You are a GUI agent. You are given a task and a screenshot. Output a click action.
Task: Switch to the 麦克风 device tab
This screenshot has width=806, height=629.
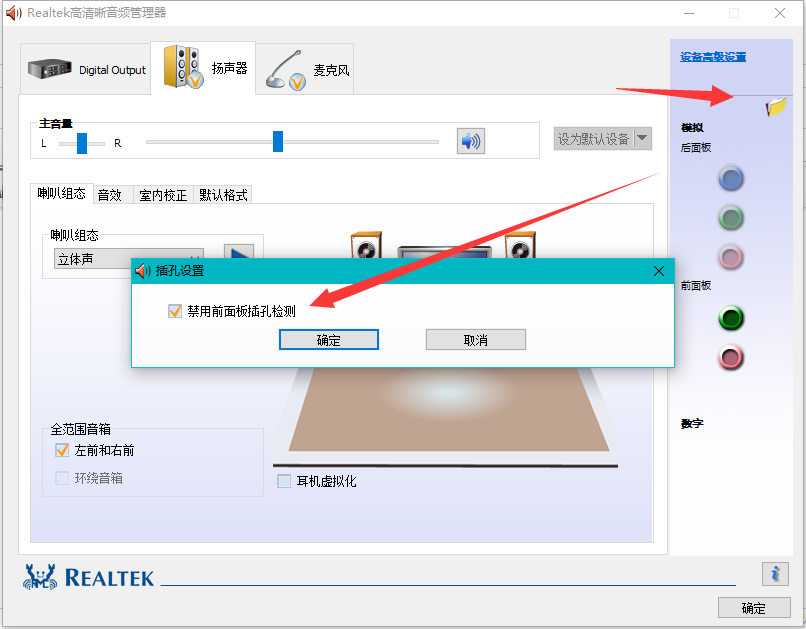(303, 68)
